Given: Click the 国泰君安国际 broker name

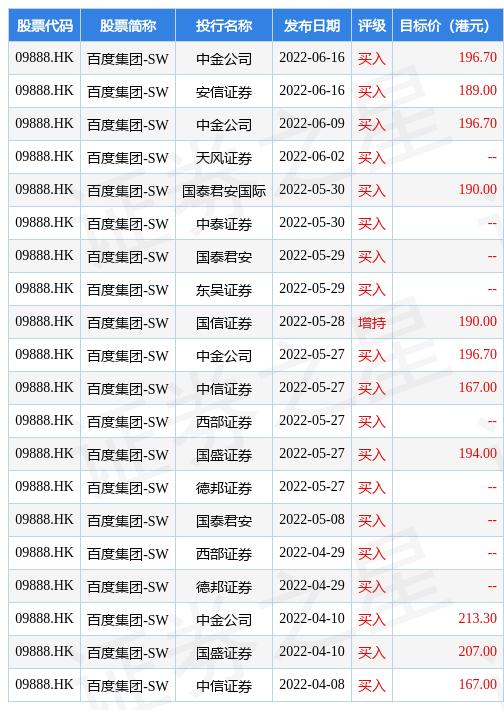Looking at the screenshot, I should [224, 191].
